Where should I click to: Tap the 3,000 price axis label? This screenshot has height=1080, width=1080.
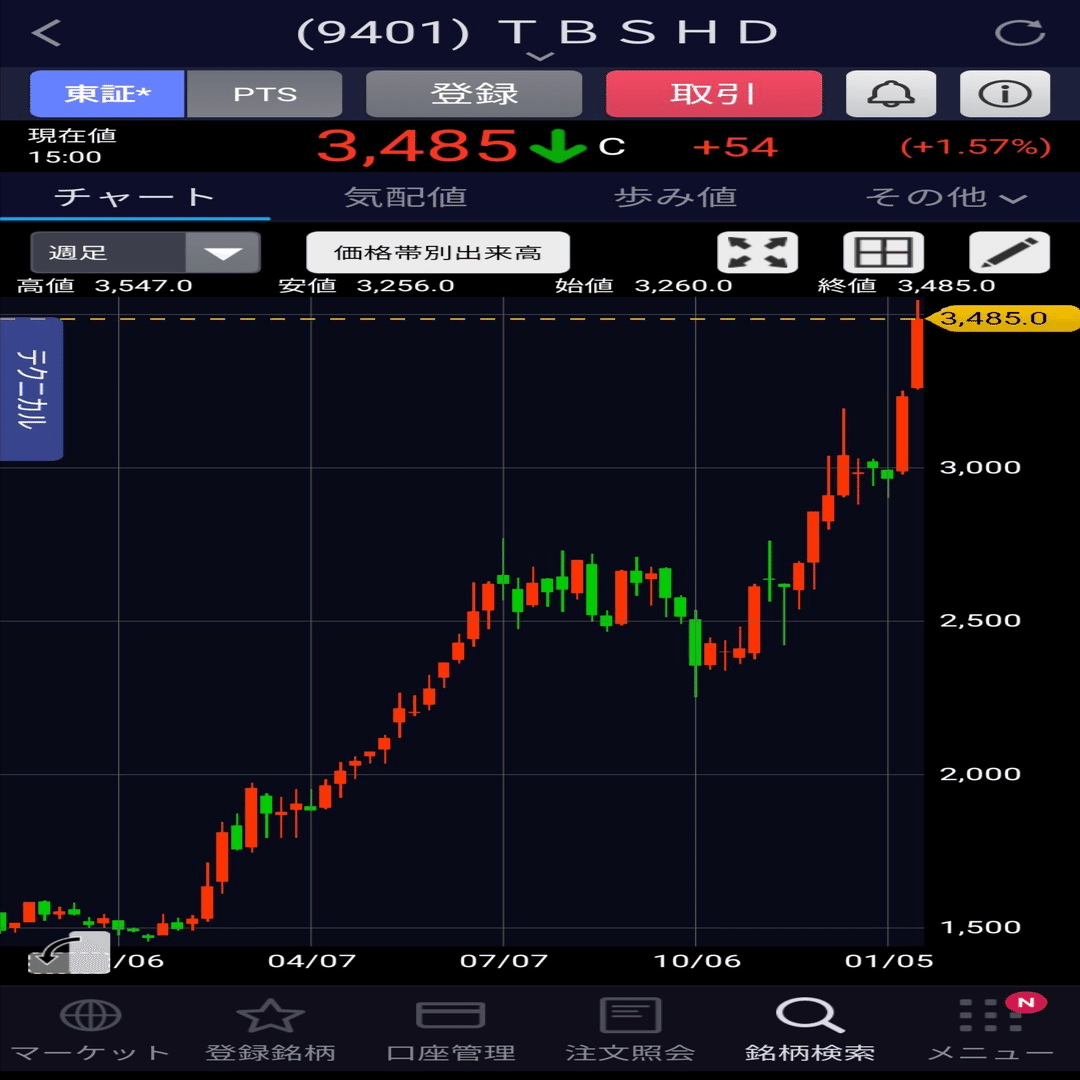pos(980,467)
